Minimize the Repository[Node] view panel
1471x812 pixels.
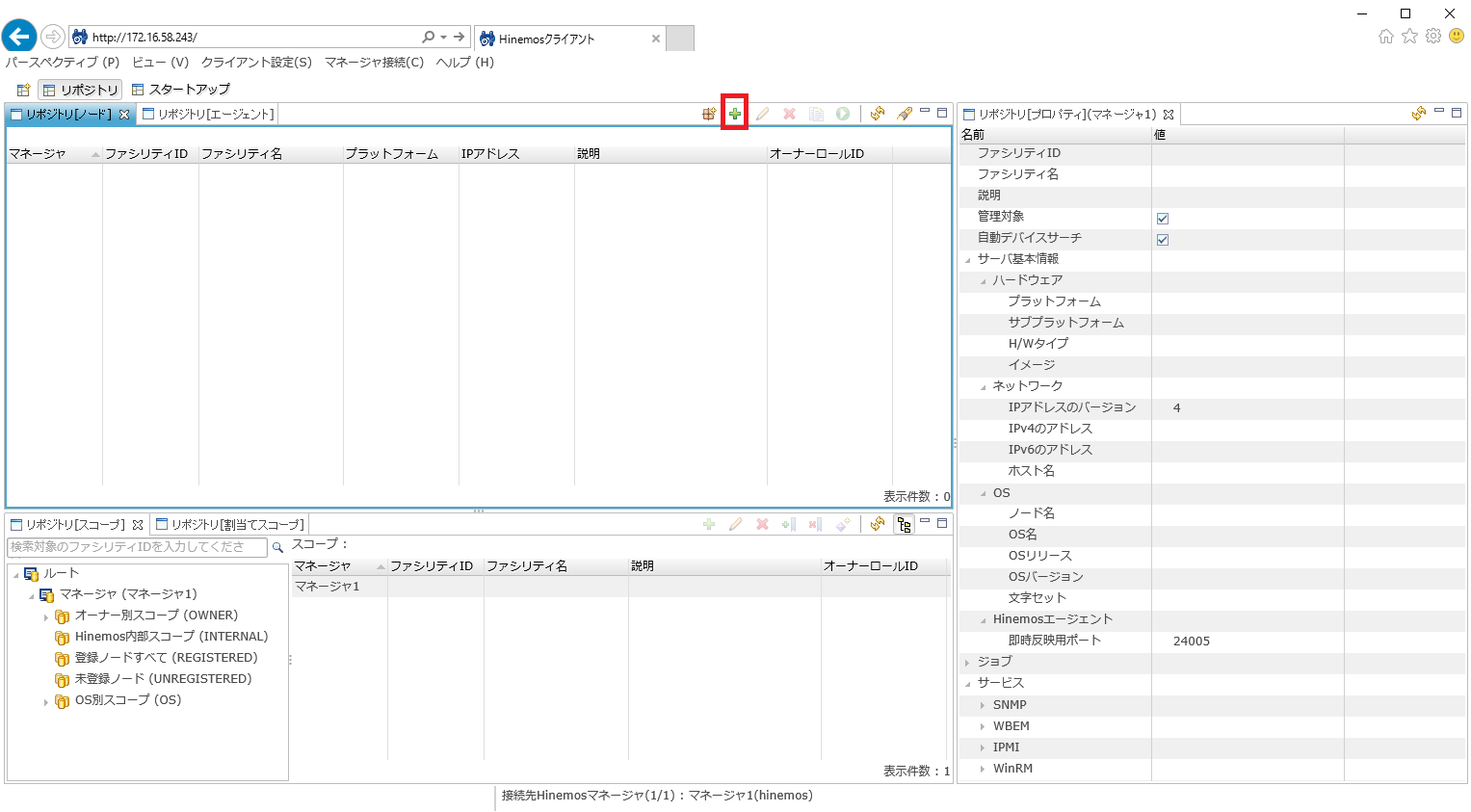pyautogui.click(x=925, y=112)
